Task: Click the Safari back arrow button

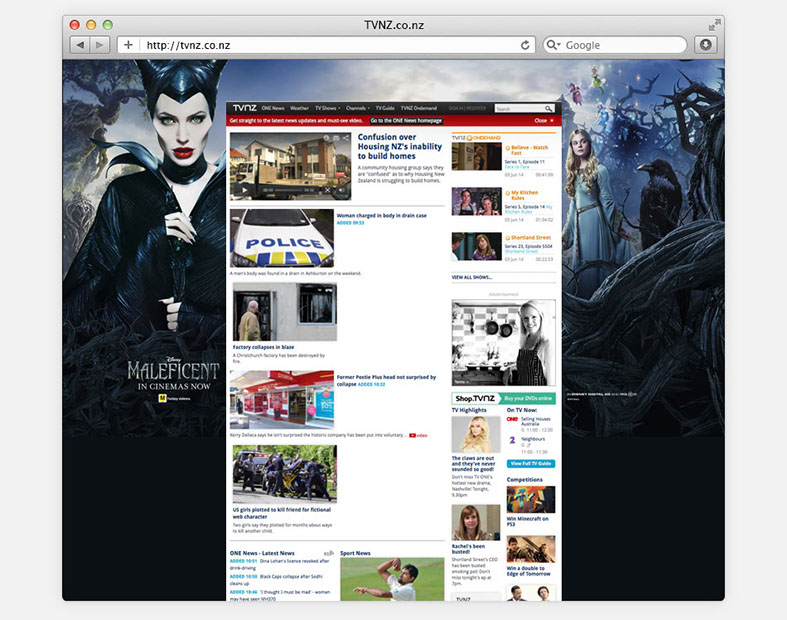Action: tap(79, 45)
